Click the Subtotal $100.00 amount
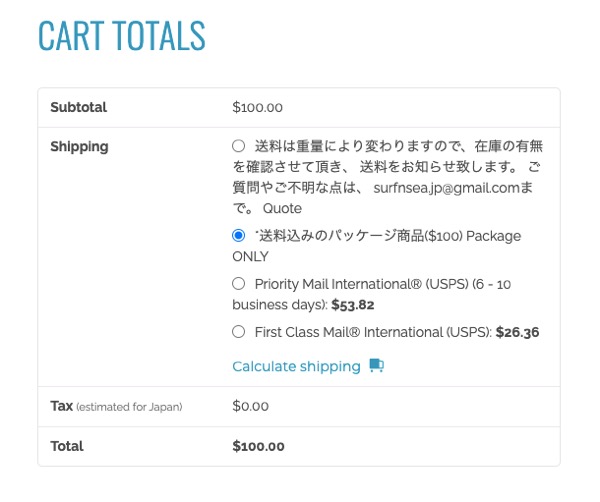This screenshot has width=600, height=502. coord(258,108)
